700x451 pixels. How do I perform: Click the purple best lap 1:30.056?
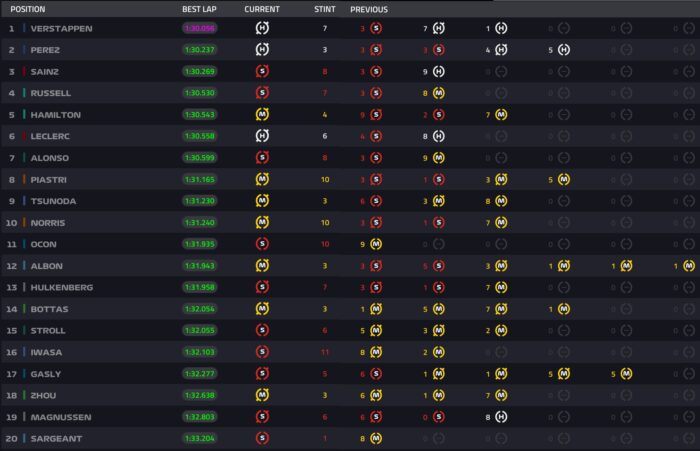(200, 28)
